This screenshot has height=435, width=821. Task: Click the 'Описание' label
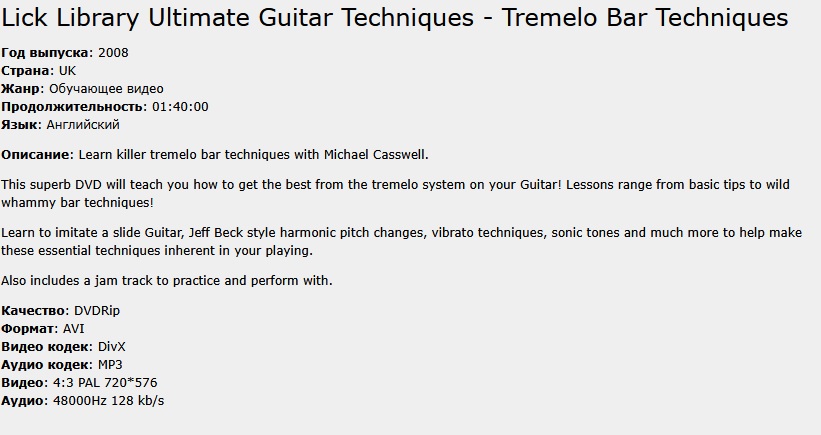[x=36, y=155]
